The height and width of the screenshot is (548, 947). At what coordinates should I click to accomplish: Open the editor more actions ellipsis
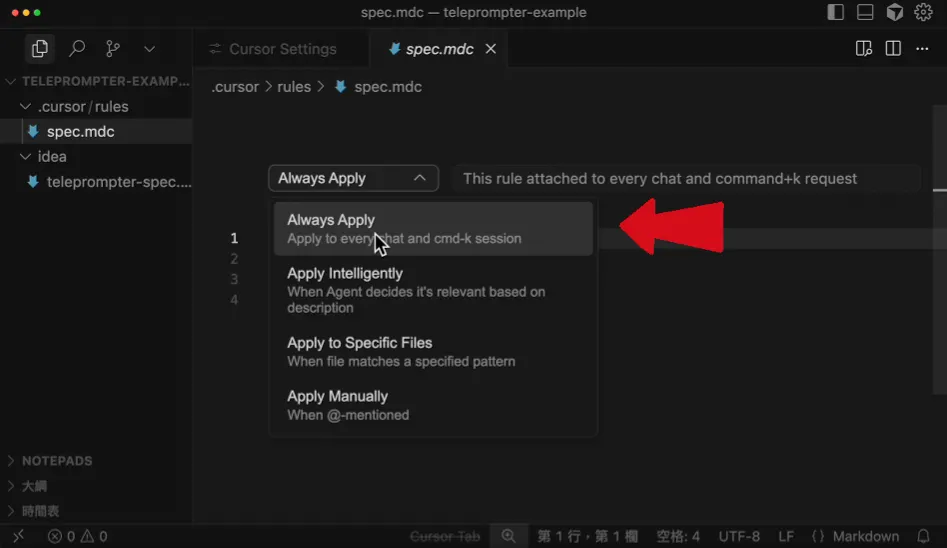point(922,49)
